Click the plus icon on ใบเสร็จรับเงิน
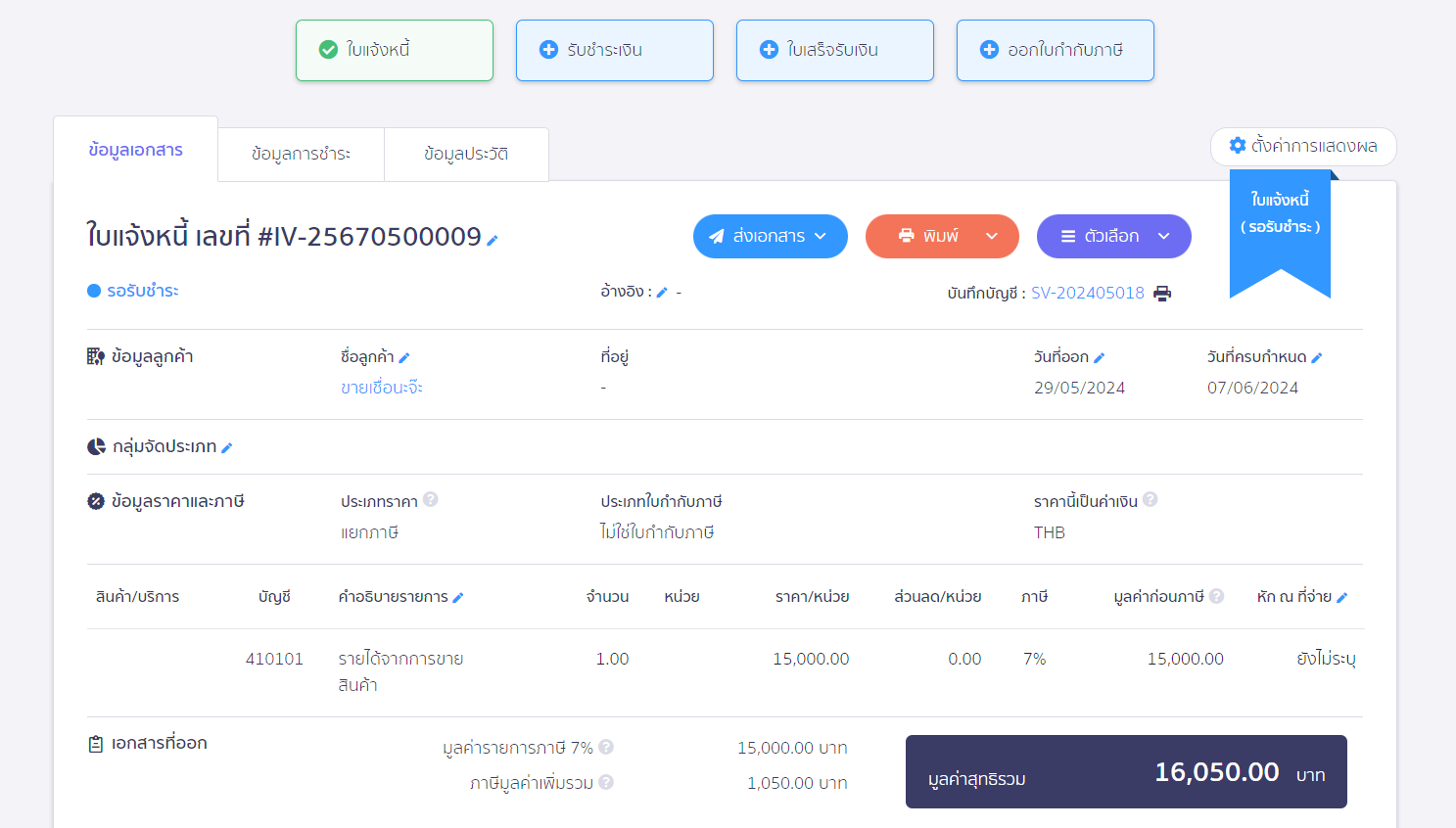This screenshot has height=828, width=1456. click(x=769, y=49)
